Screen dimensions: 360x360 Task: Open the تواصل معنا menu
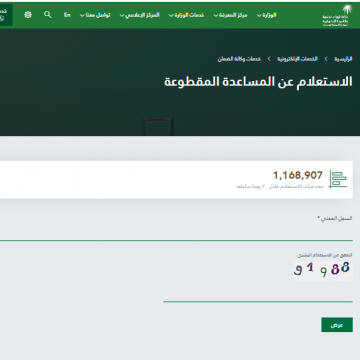click(95, 15)
